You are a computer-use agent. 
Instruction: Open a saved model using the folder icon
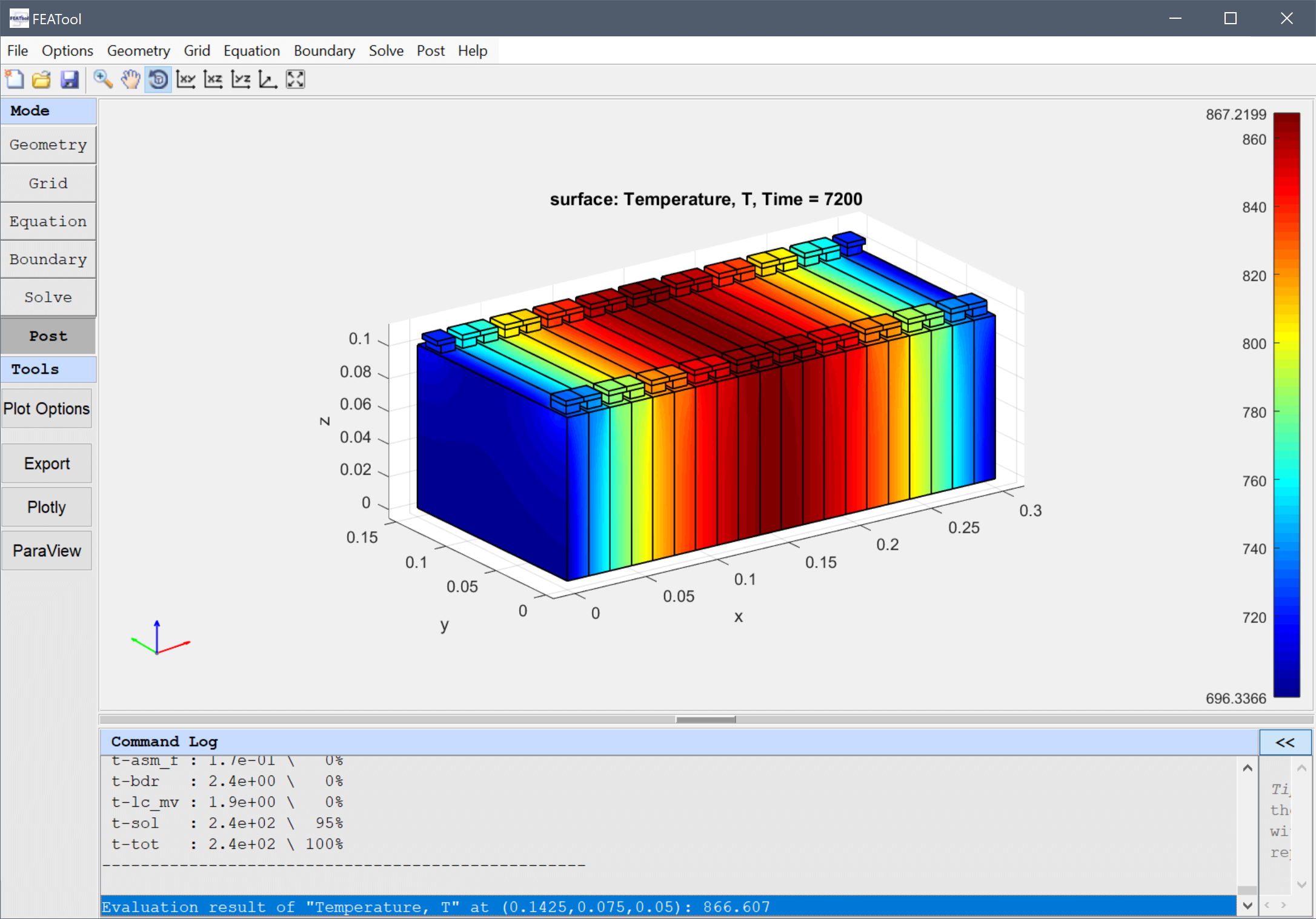[41, 79]
